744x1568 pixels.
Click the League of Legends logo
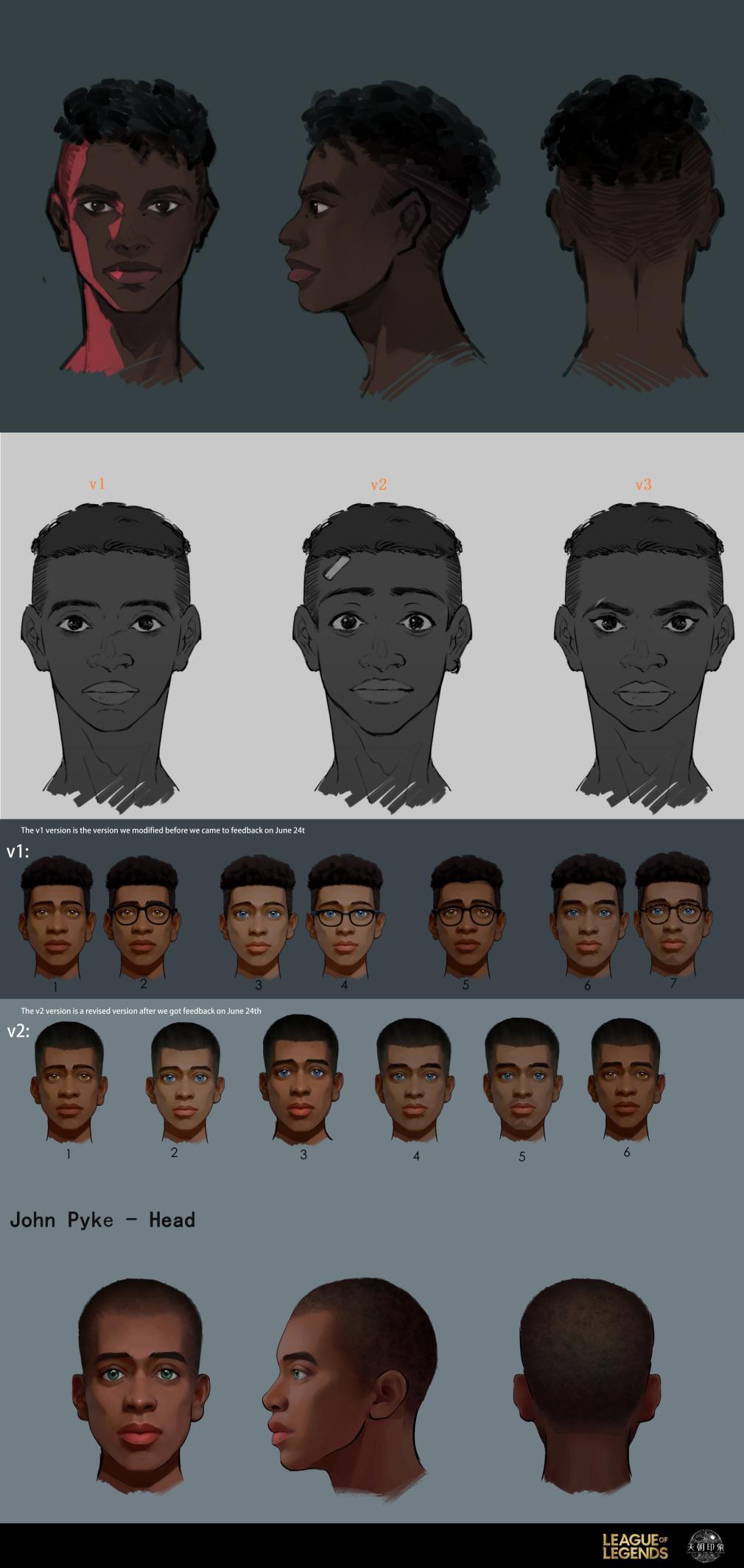pos(635,1546)
